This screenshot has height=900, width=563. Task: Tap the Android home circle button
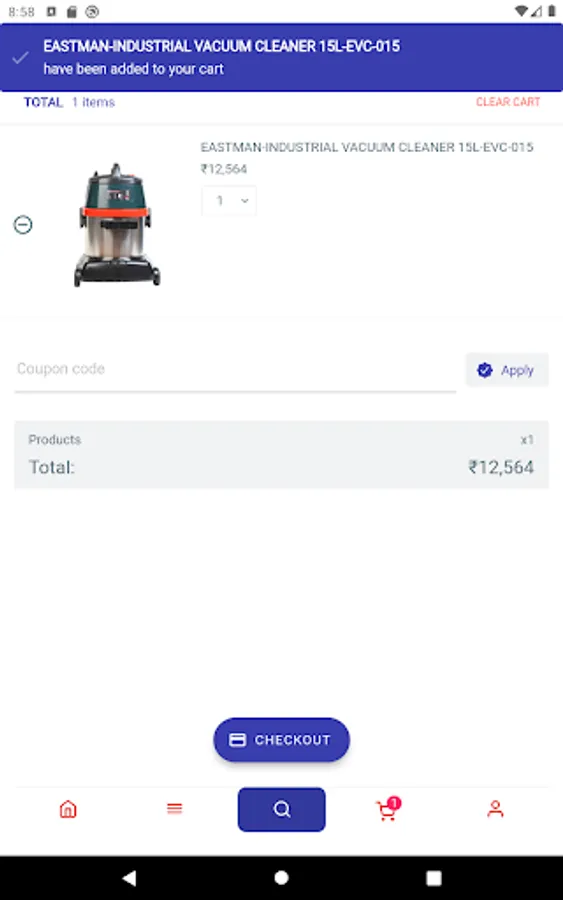[281, 878]
